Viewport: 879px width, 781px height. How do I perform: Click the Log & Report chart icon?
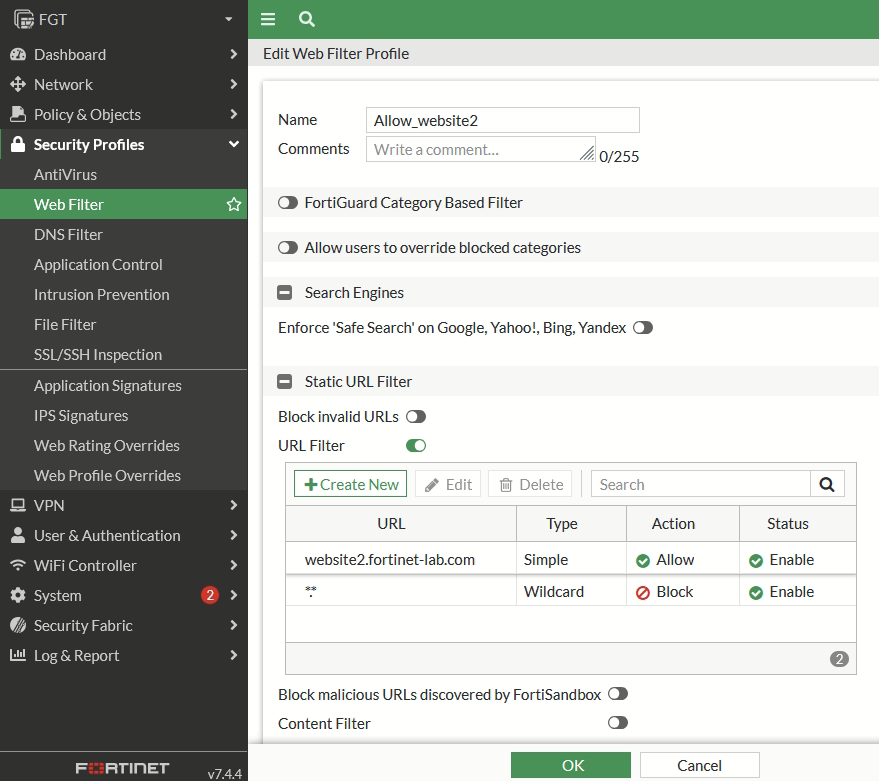tap(17, 655)
